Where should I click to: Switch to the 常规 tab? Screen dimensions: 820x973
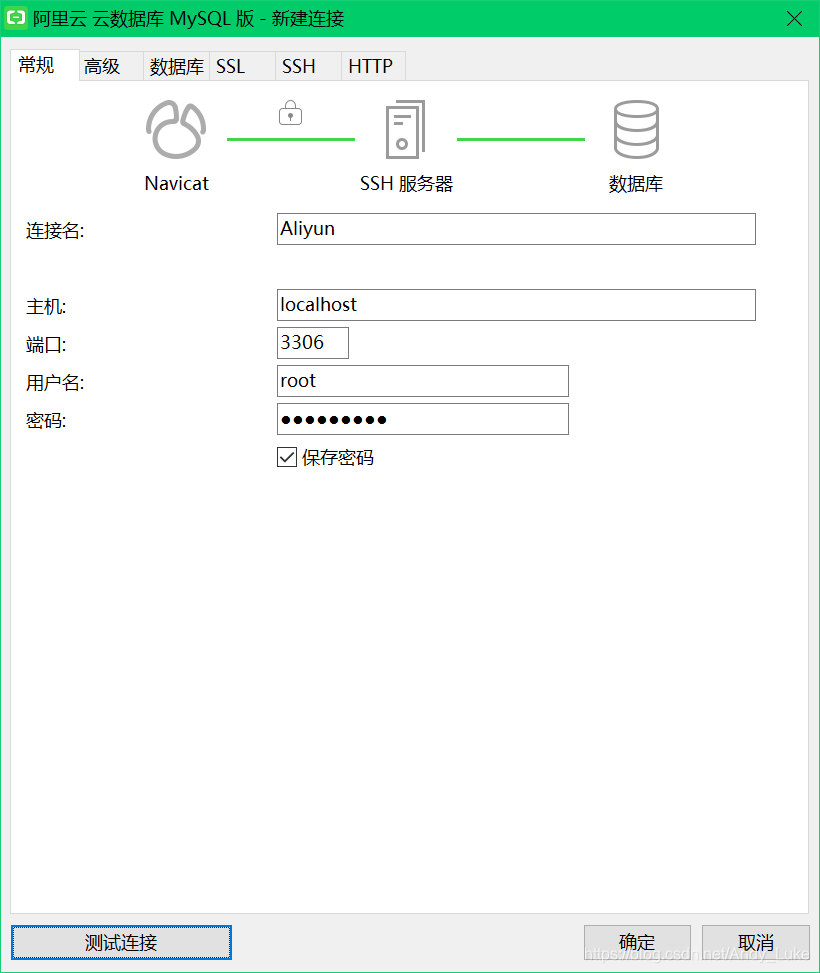[45, 65]
